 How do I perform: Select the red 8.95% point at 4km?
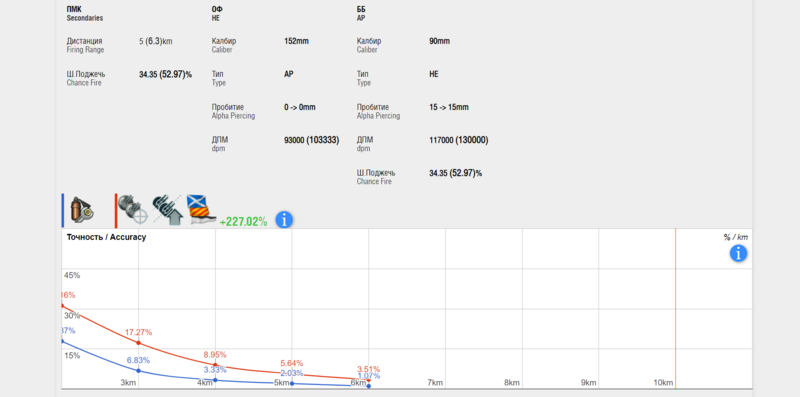click(x=215, y=365)
